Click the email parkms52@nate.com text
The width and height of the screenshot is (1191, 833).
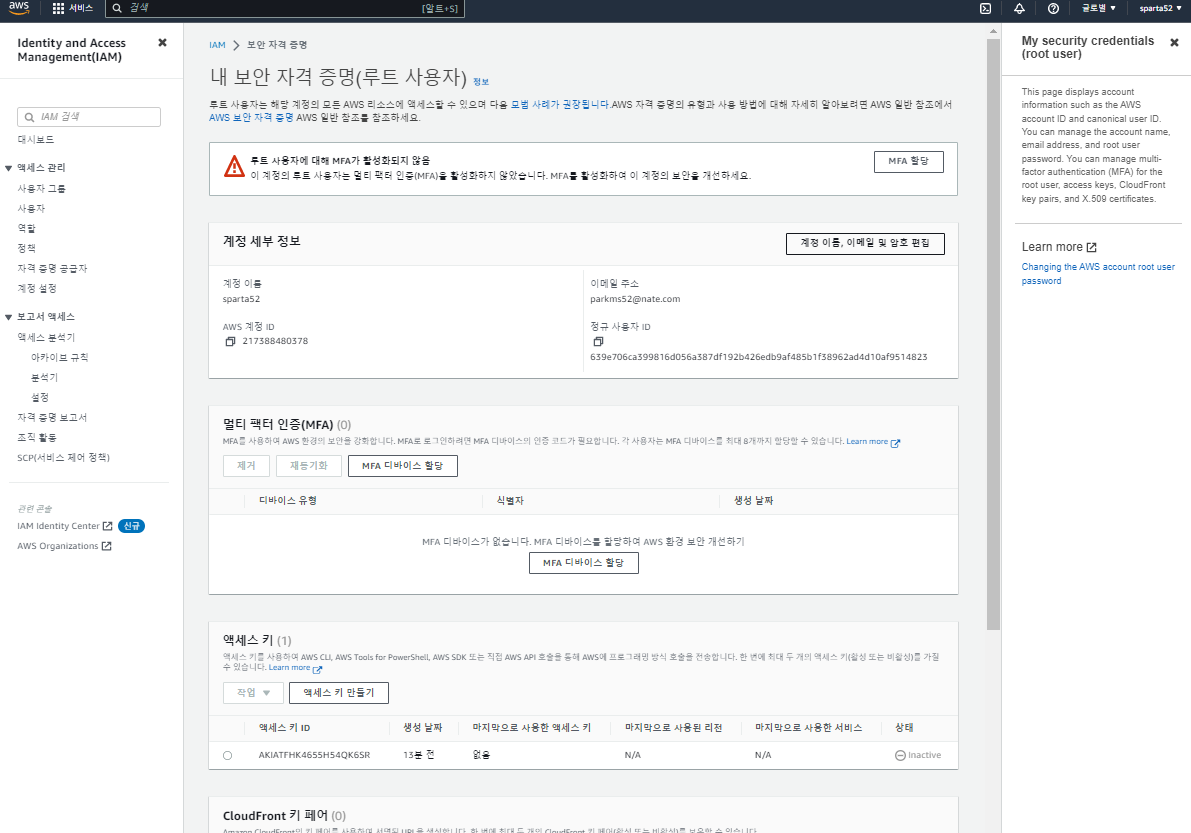[x=635, y=299]
